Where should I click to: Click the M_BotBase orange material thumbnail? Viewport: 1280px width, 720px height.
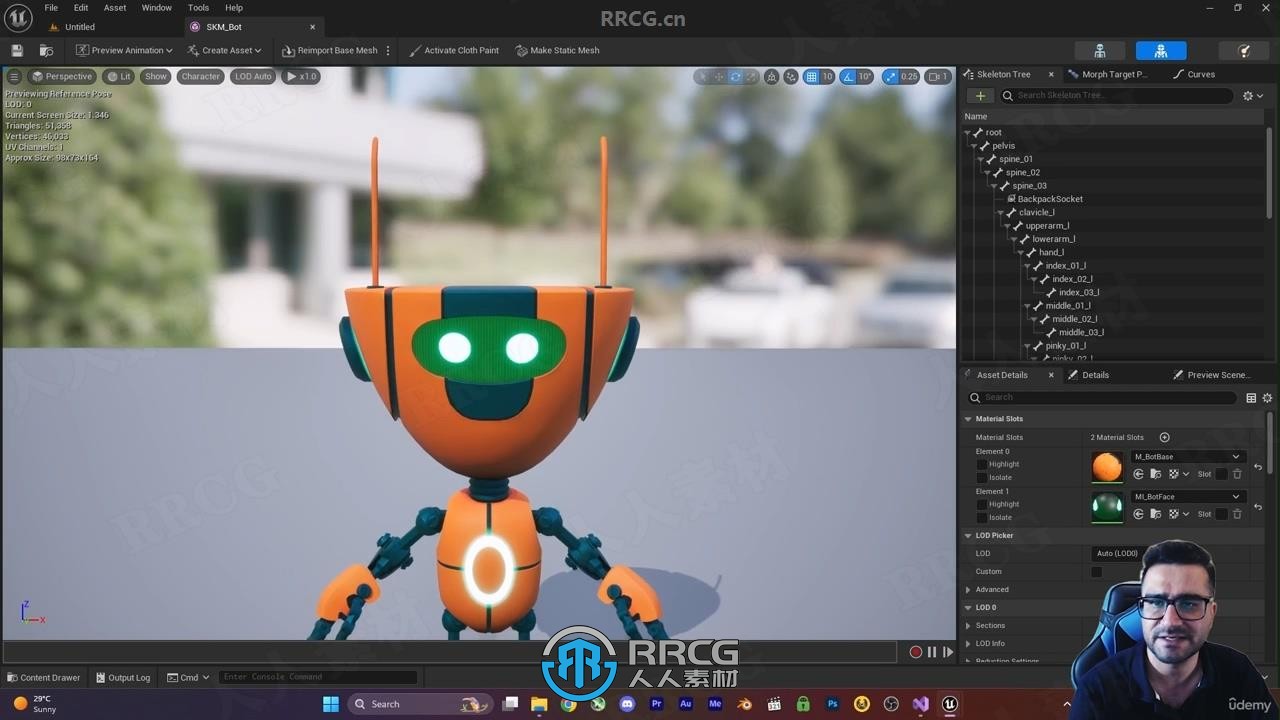tap(1107, 467)
